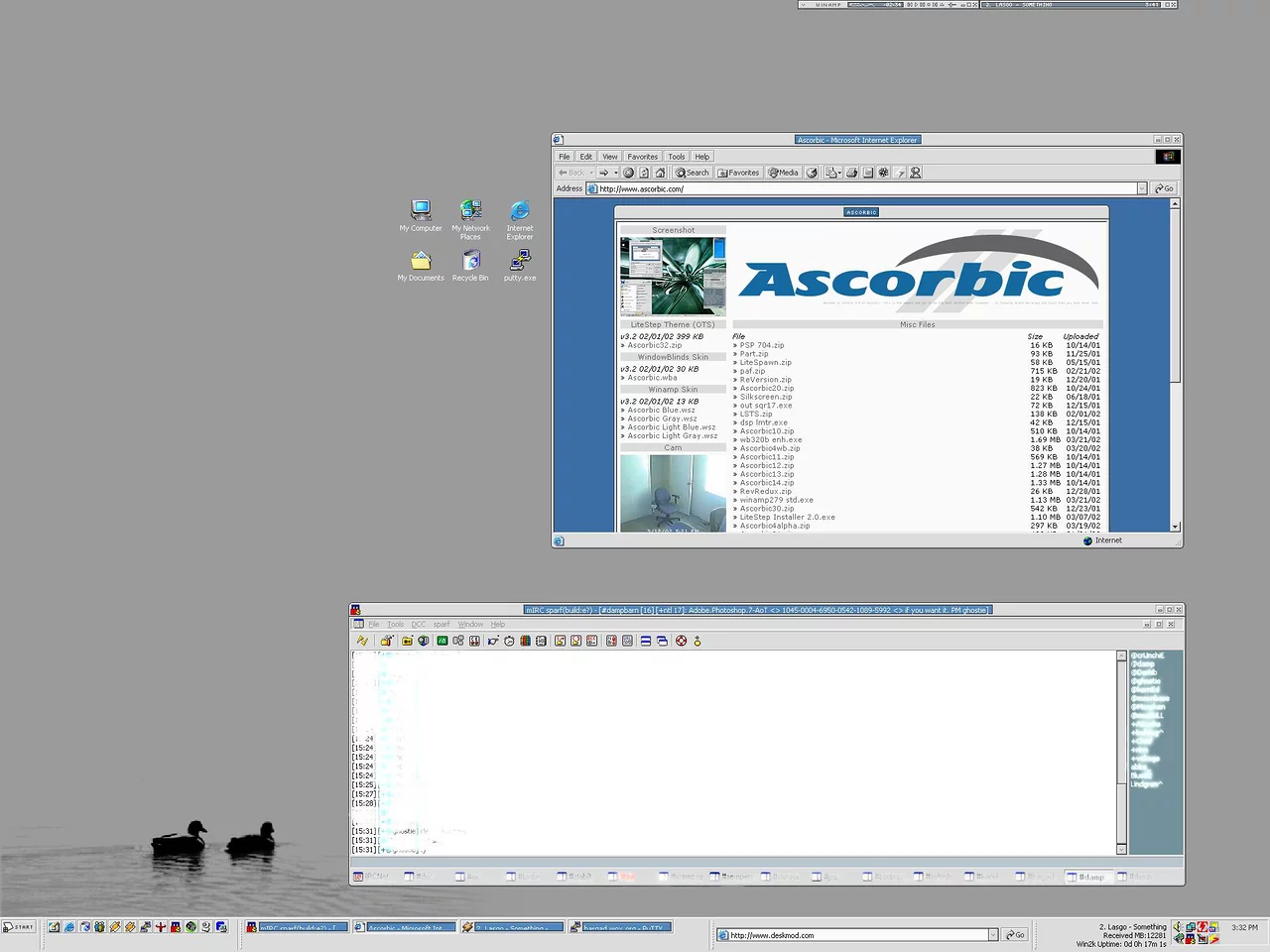Click the Print icon in IE toolbar

tap(851, 173)
